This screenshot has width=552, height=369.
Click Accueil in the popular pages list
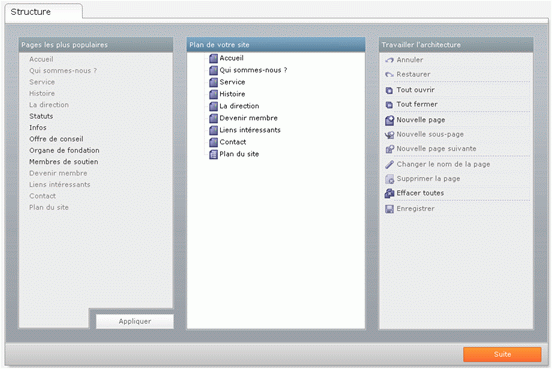[x=41, y=59]
